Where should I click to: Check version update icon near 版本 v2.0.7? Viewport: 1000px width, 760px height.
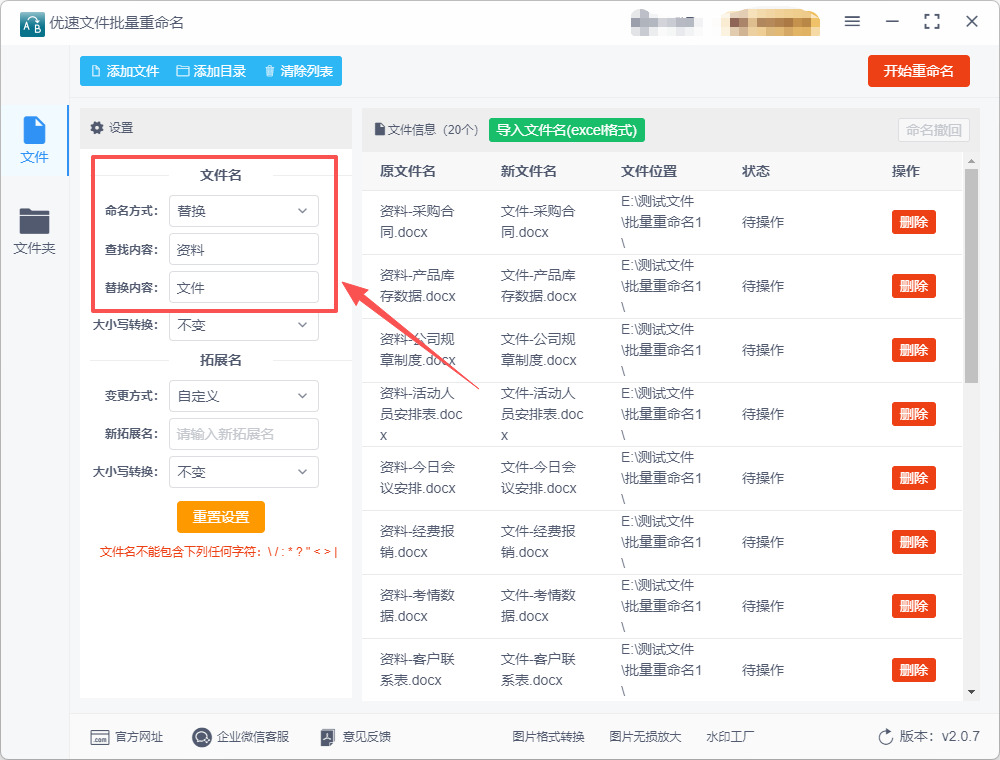tap(885, 737)
